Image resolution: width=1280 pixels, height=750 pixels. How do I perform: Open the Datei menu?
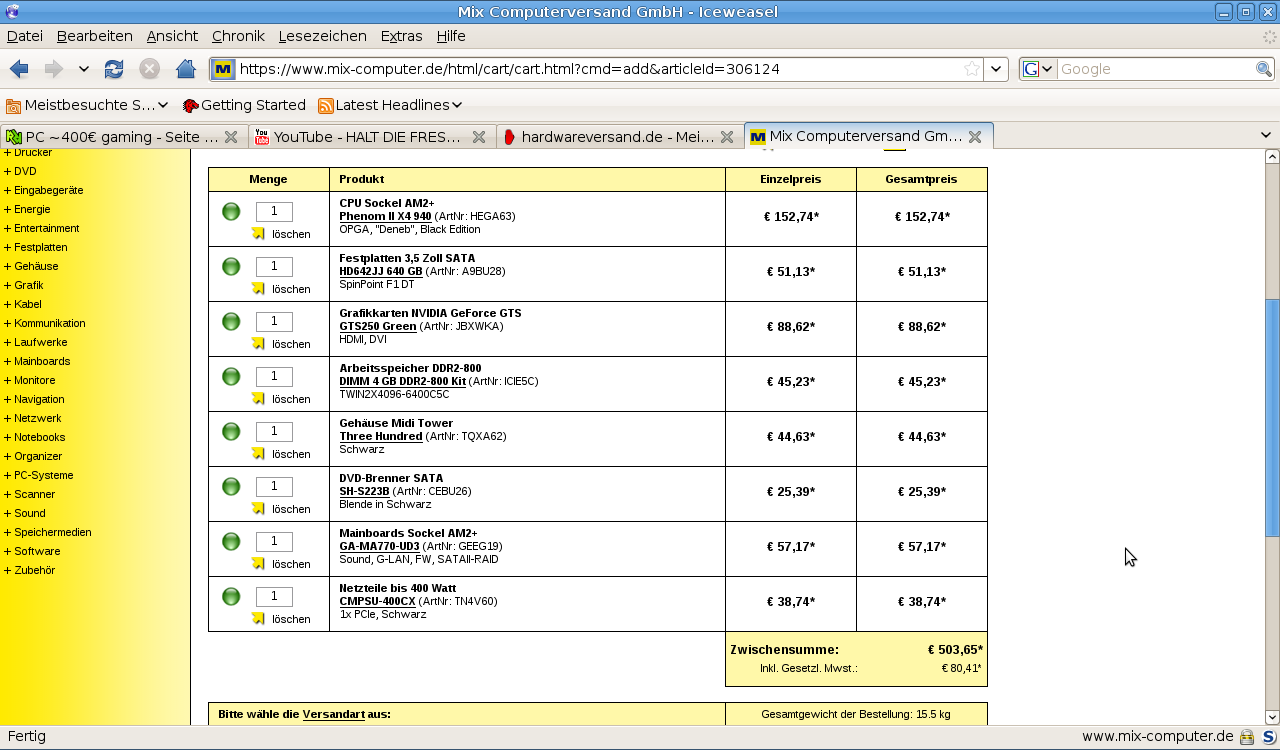(25, 36)
